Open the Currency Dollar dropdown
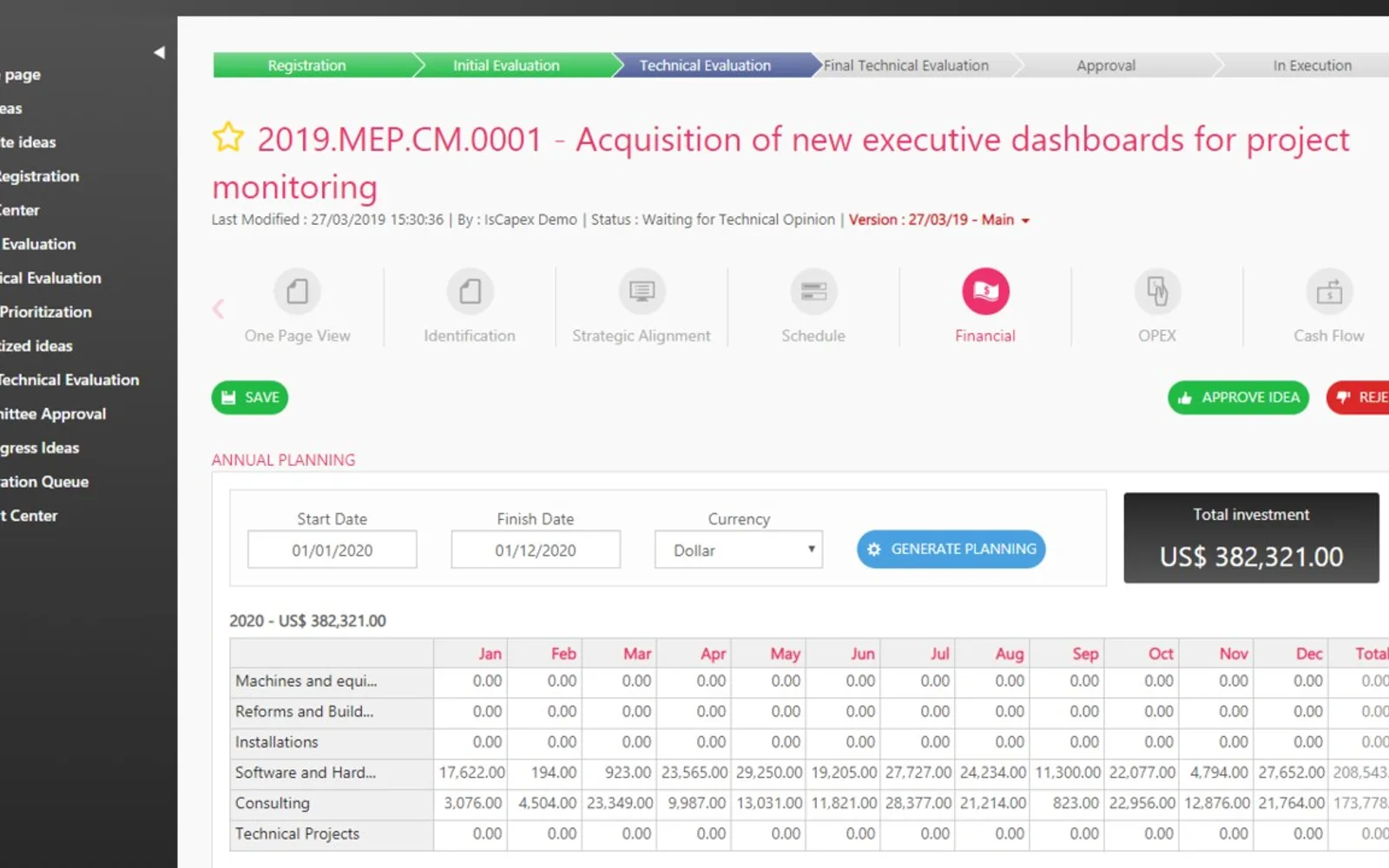 click(x=739, y=549)
